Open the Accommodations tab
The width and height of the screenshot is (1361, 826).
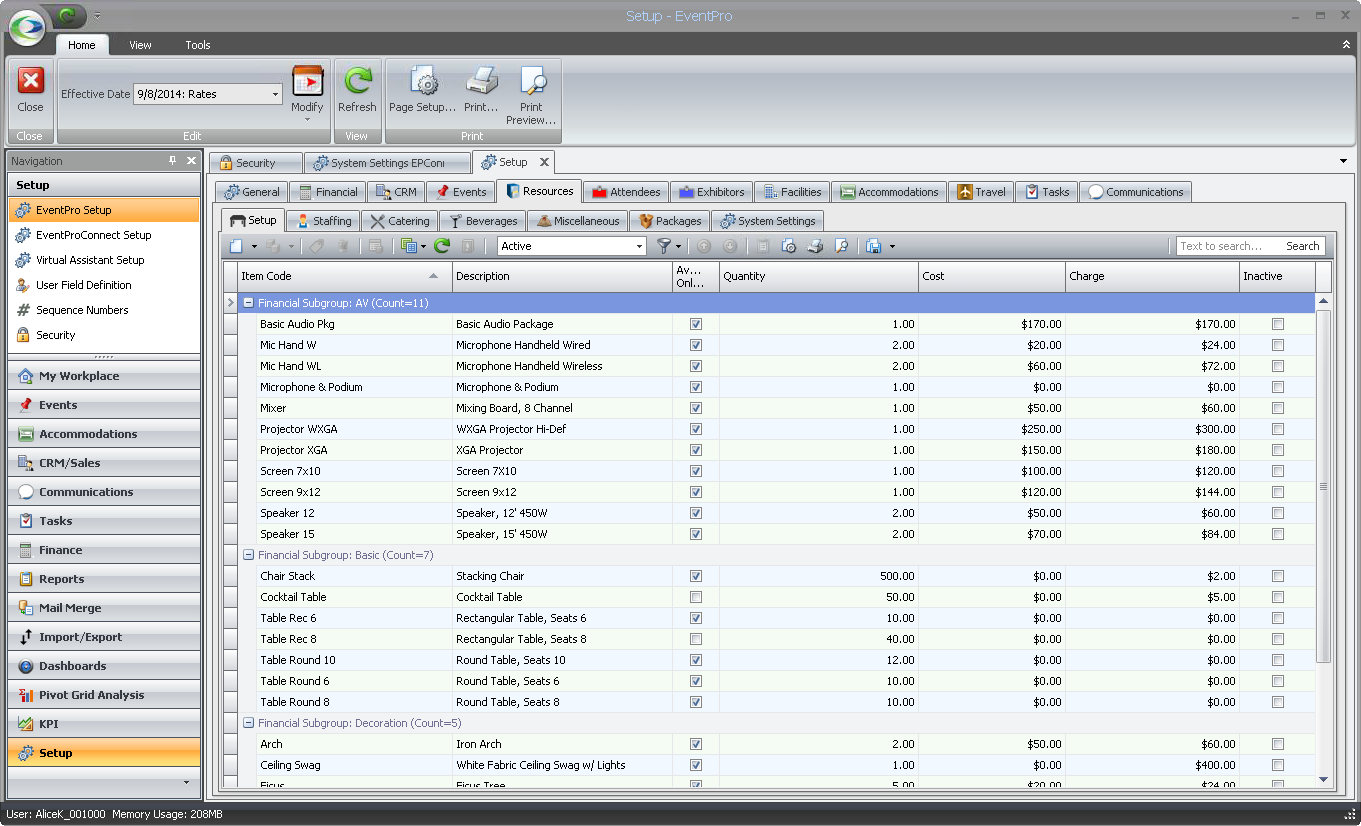tap(889, 192)
